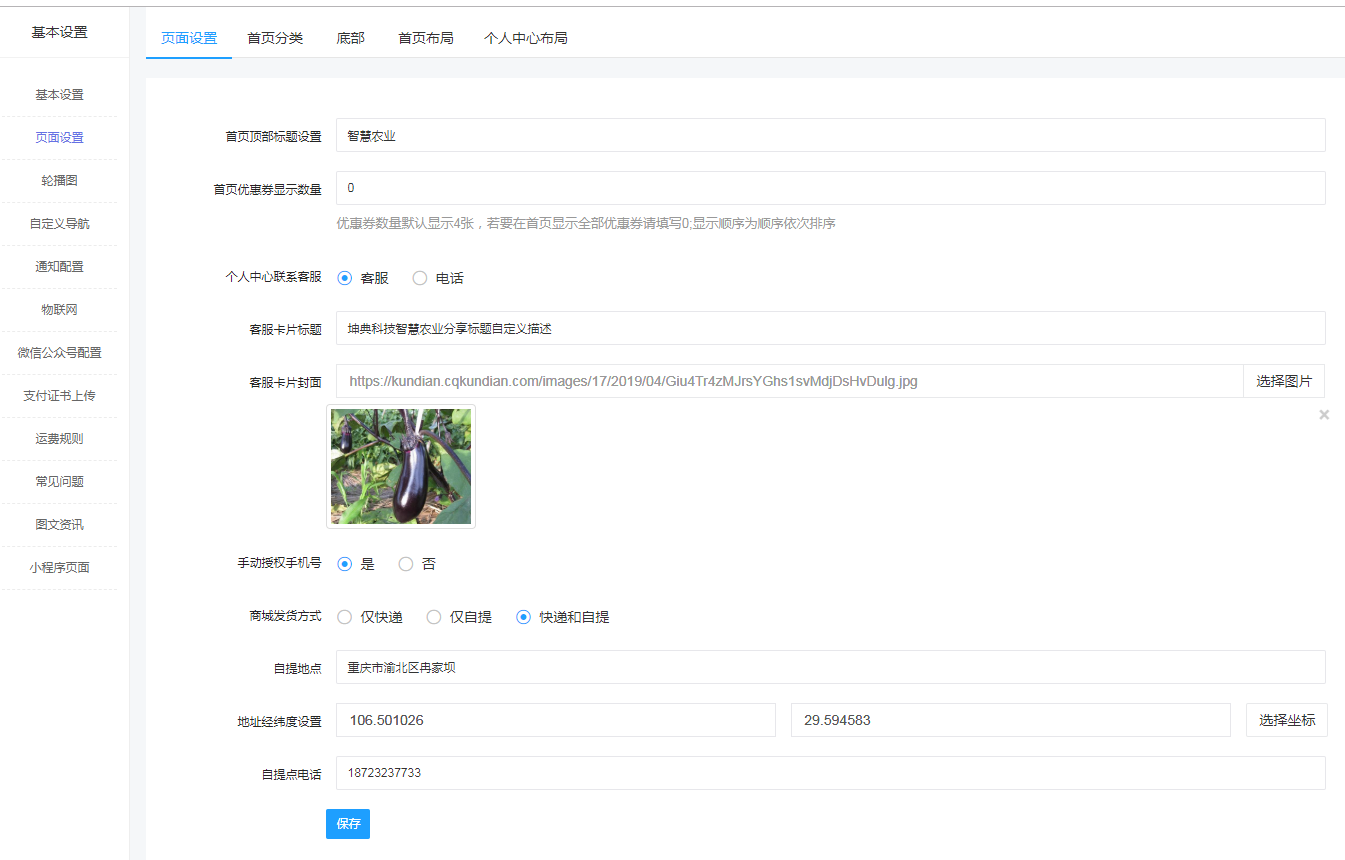
Task: Select 仅快递 delivery method
Action: 345,617
